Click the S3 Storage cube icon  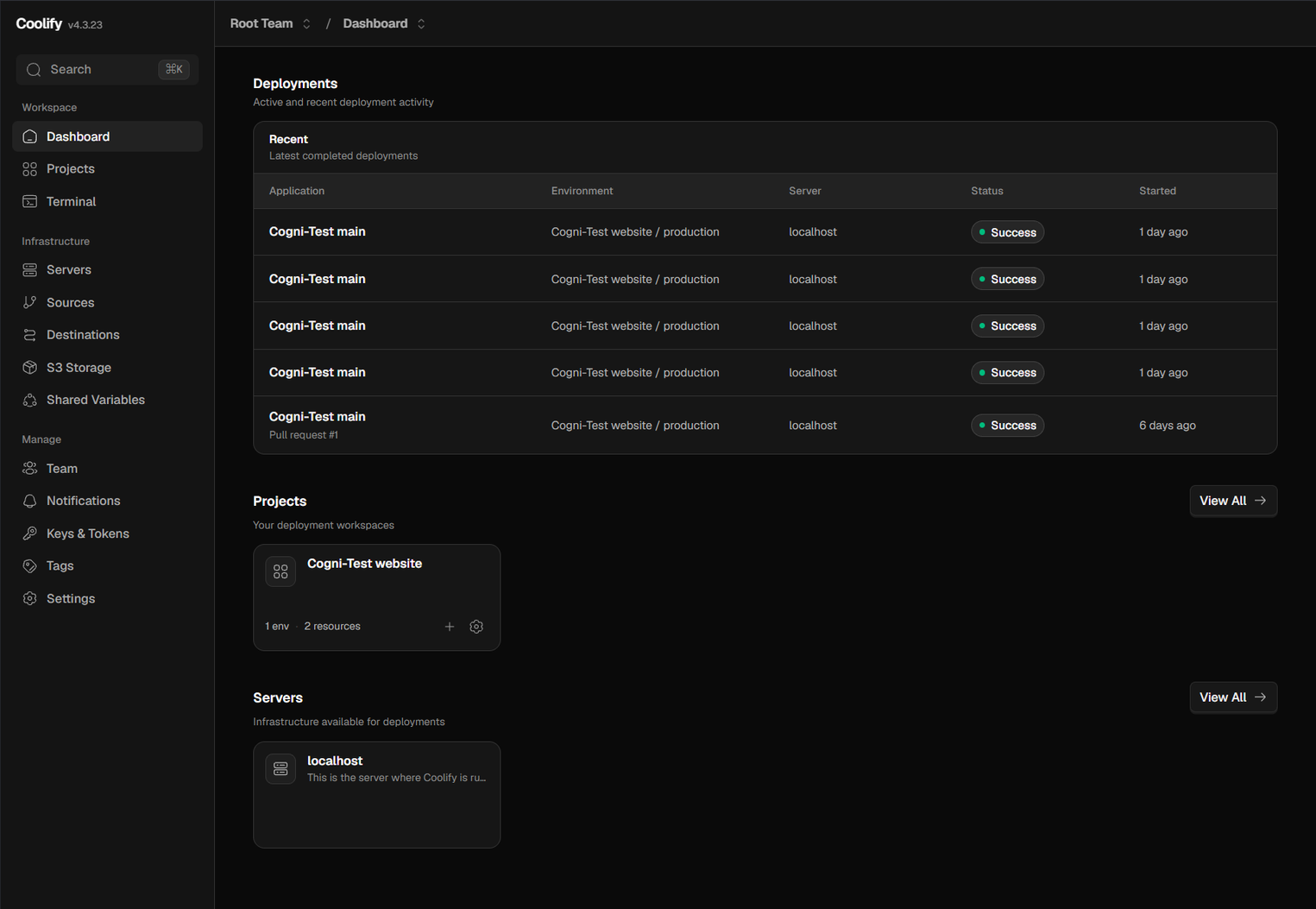[x=30, y=368]
